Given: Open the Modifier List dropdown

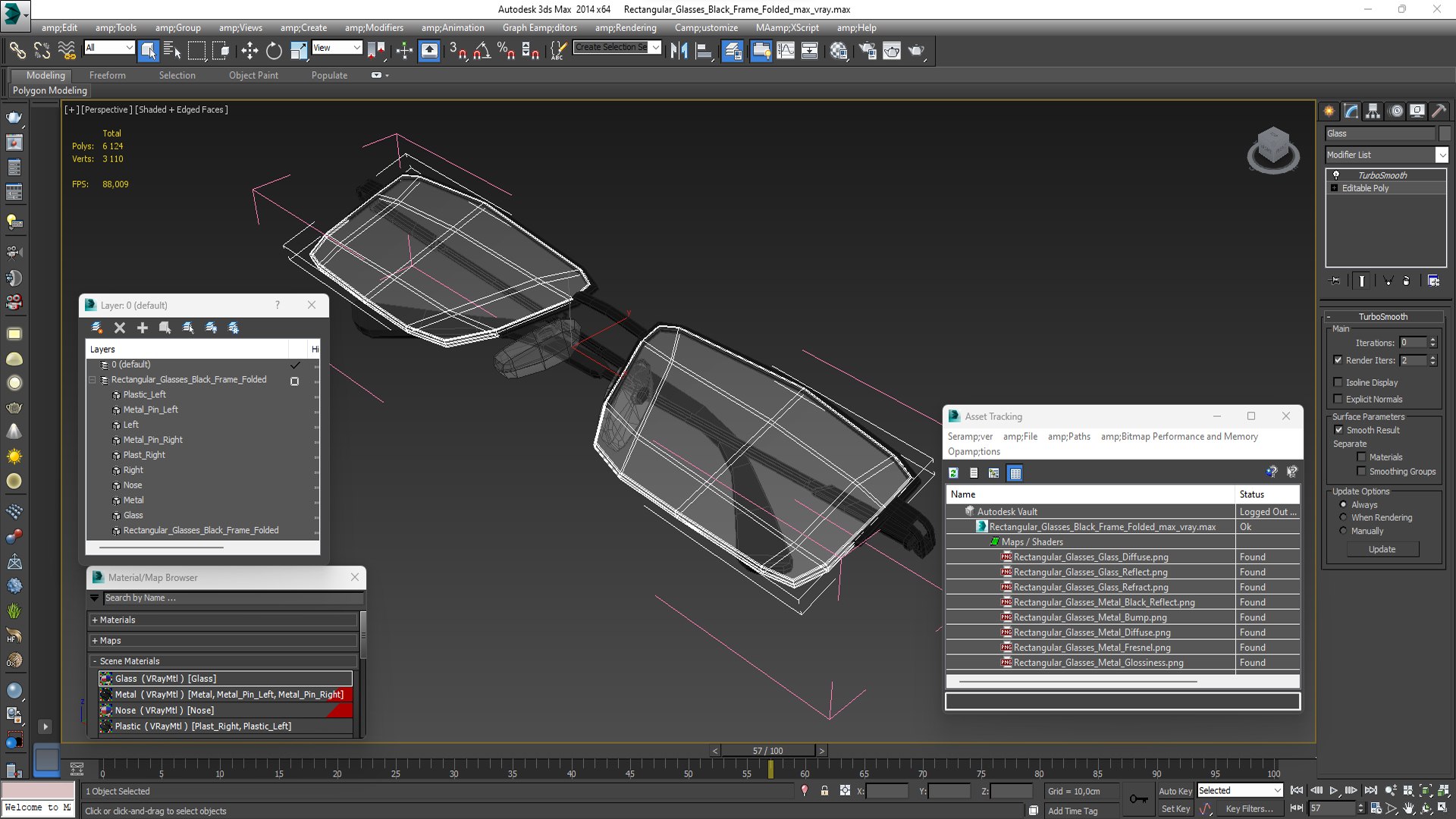Looking at the screenshot, I should point(1442,155).
